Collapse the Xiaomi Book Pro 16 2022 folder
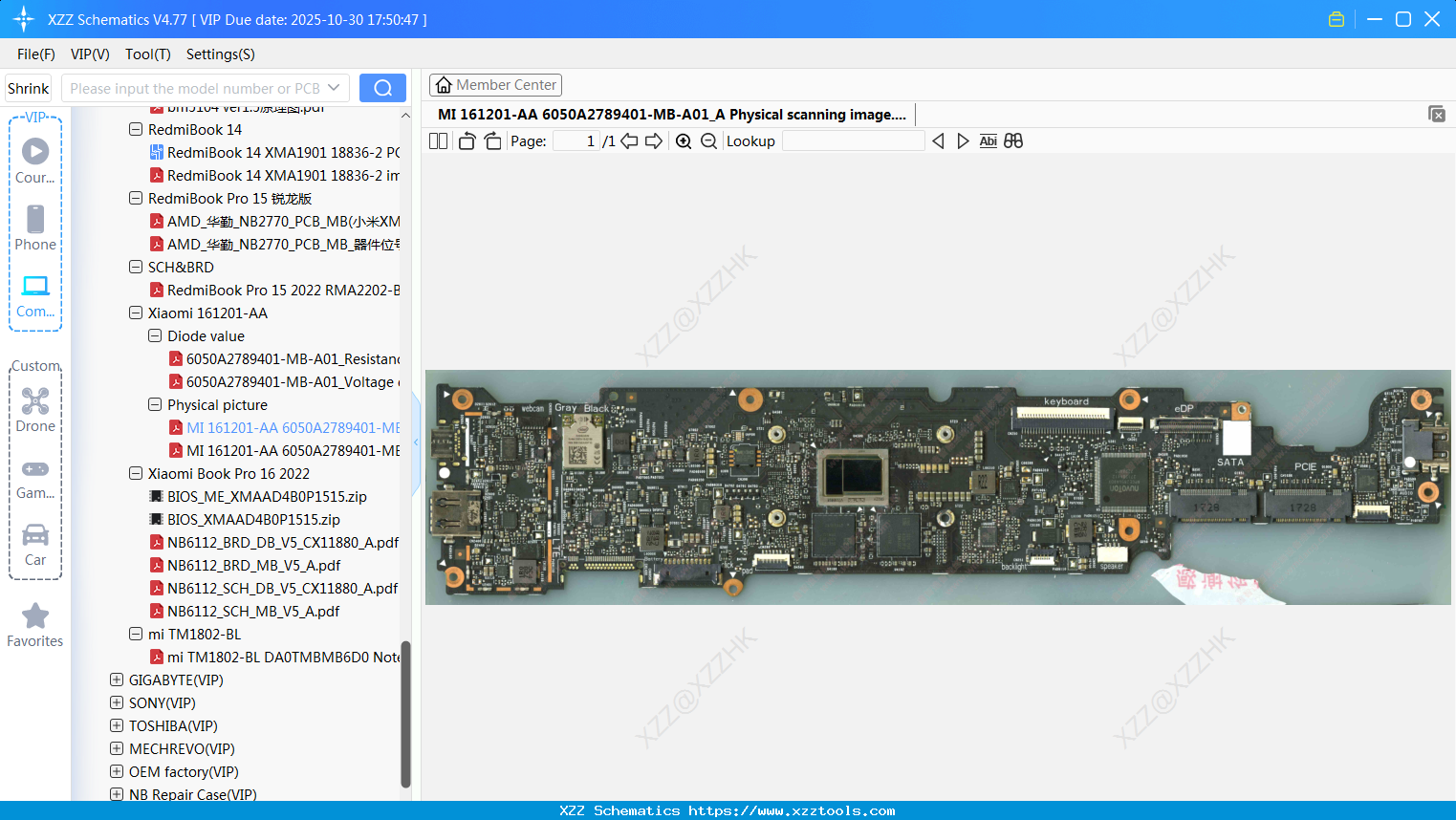1456x820 pixels. 136,473
